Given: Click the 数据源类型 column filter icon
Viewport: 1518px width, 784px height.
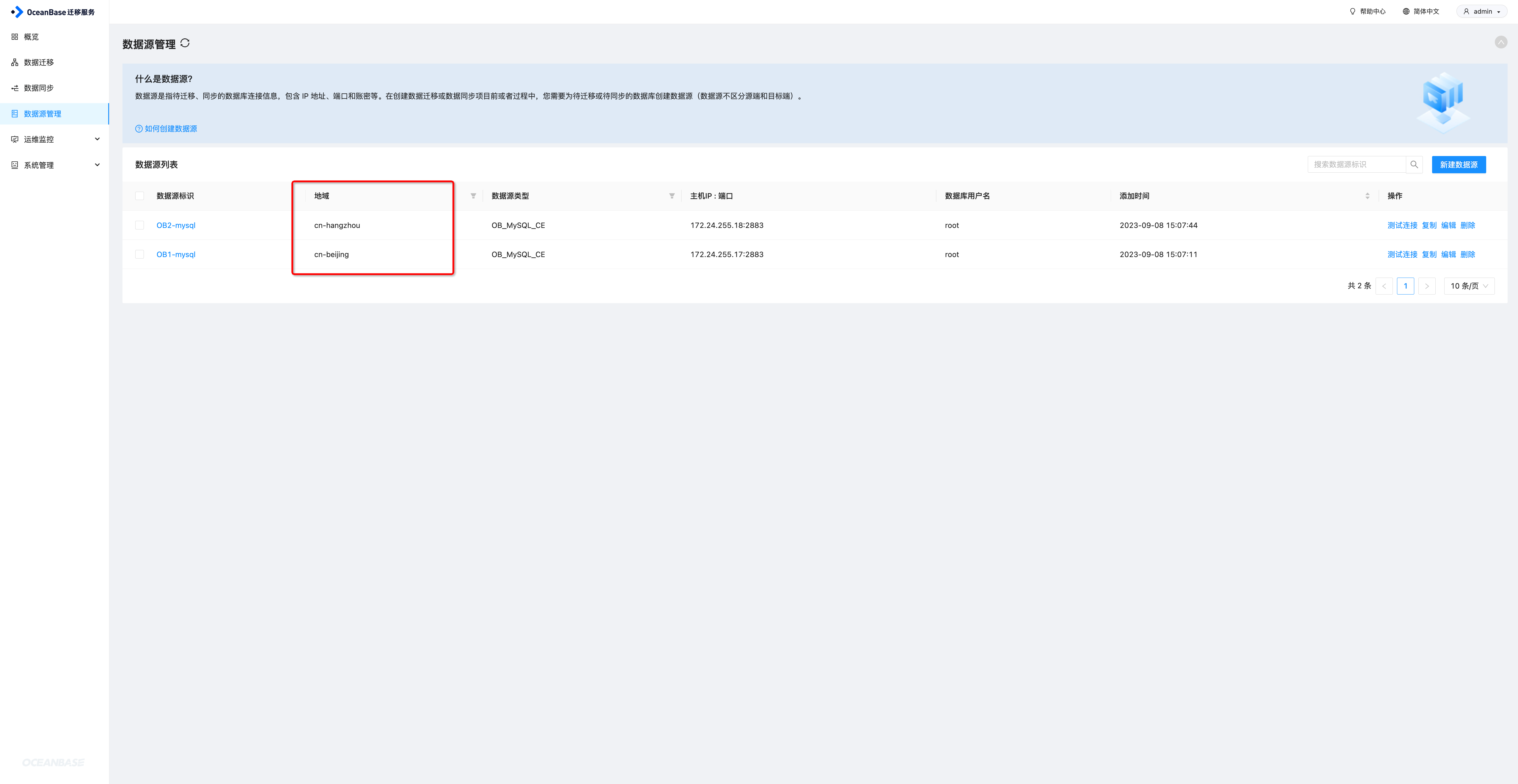Looking at the screenshot, I should 672,196.
